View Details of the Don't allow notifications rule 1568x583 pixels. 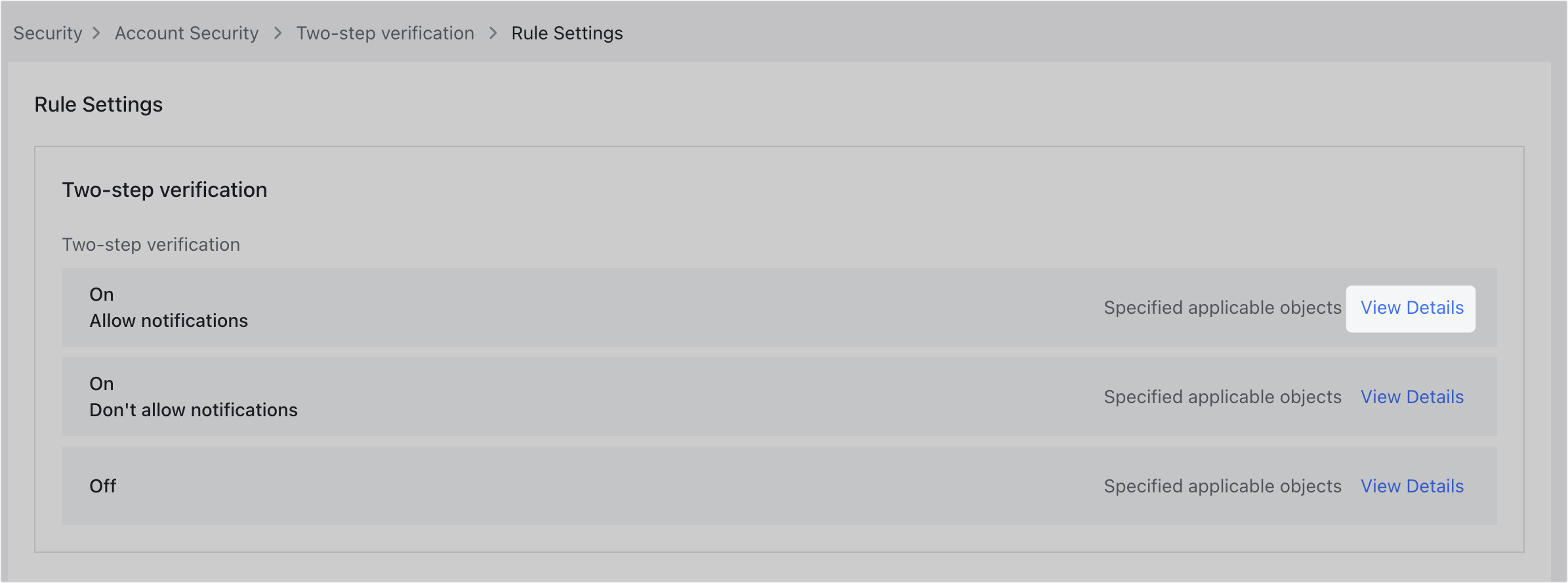(x=1412, y=397)
